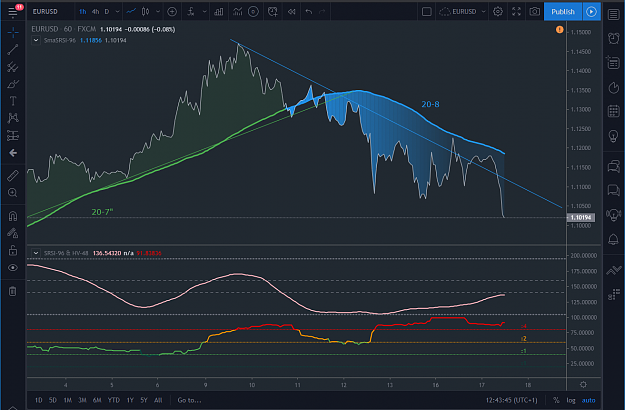The image size is (625, 410).
Task: Click the orange warning indicator on chart
Action: point(560,29)
